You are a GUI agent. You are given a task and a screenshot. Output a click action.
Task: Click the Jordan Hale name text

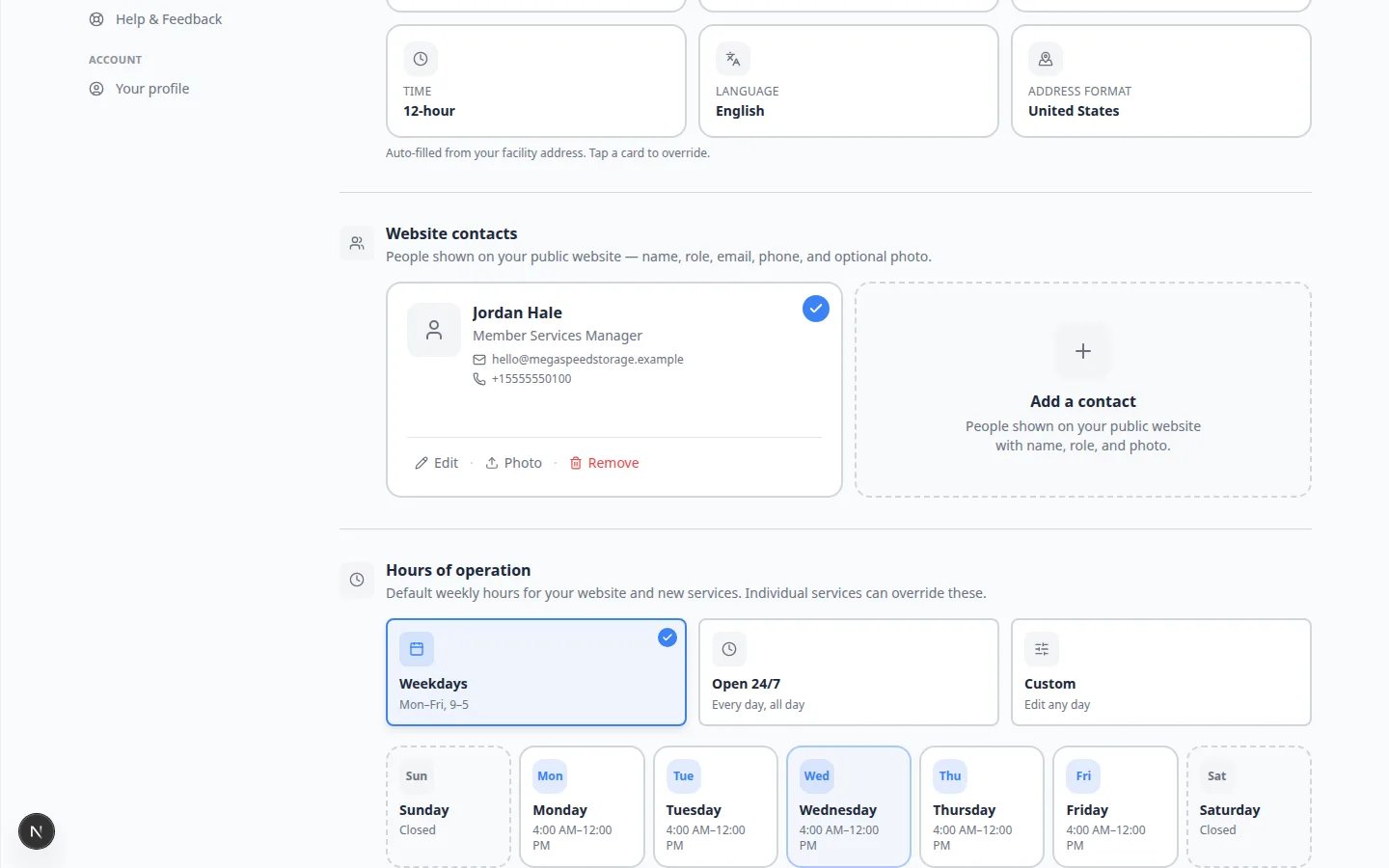[x=517, y=312]
